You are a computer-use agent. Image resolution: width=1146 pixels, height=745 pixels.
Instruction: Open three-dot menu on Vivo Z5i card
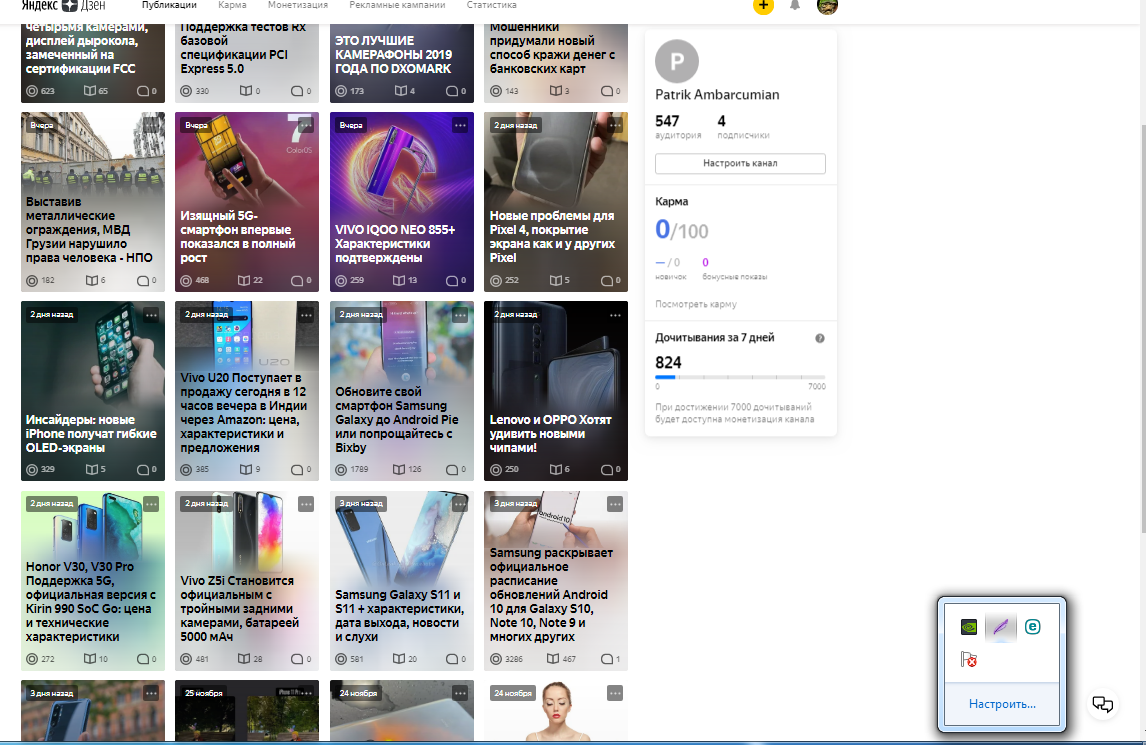click(306, 504)
